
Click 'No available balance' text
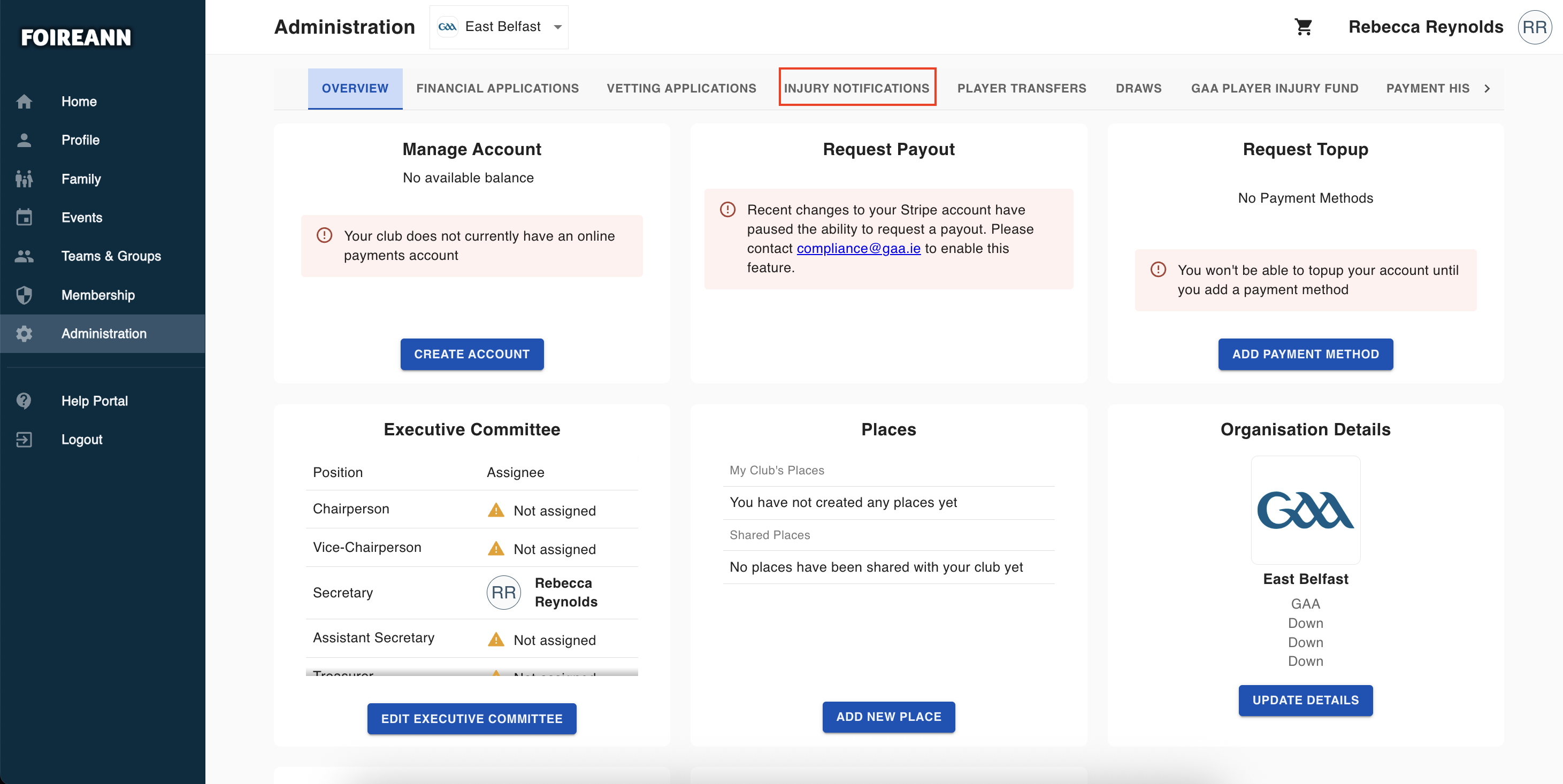pyautogui.click(x=469, y=178)
